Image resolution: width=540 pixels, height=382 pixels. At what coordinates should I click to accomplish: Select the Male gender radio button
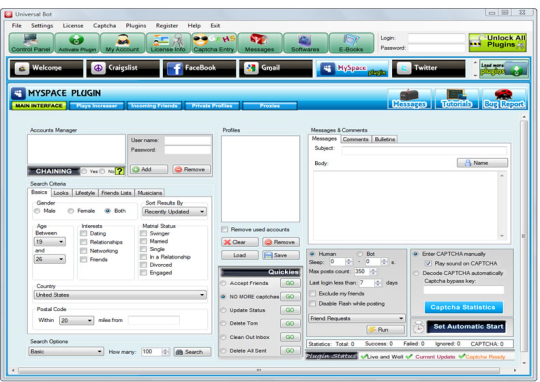(x=37, y=211)
